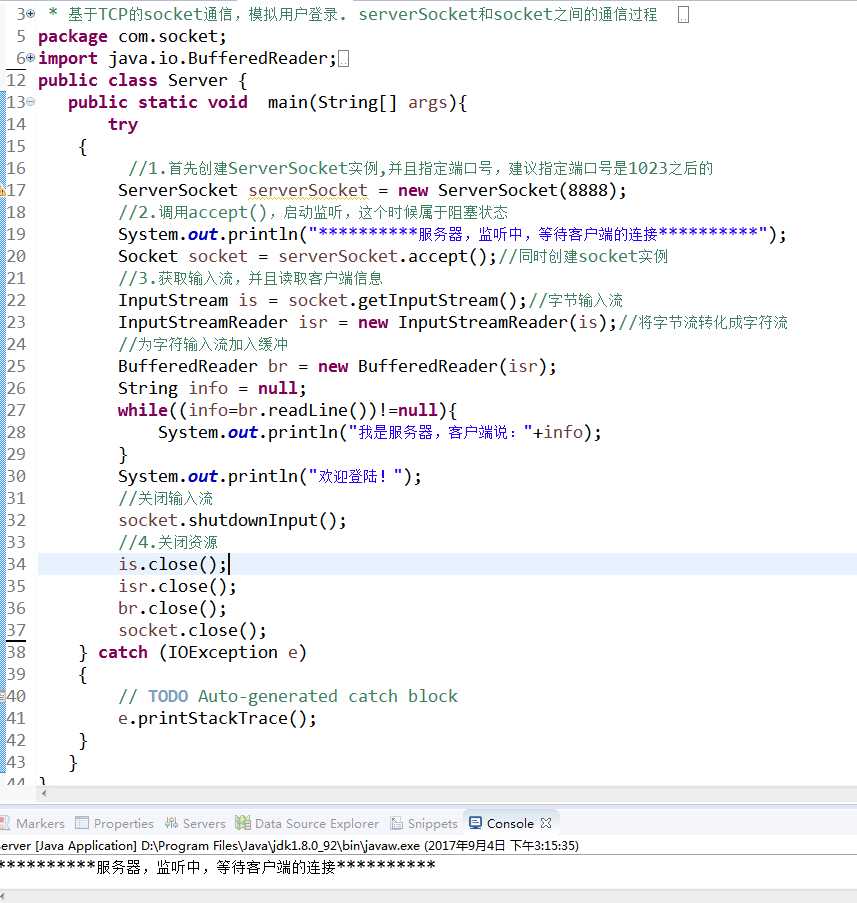Expand the folded imports at line 6

[31, 58]
